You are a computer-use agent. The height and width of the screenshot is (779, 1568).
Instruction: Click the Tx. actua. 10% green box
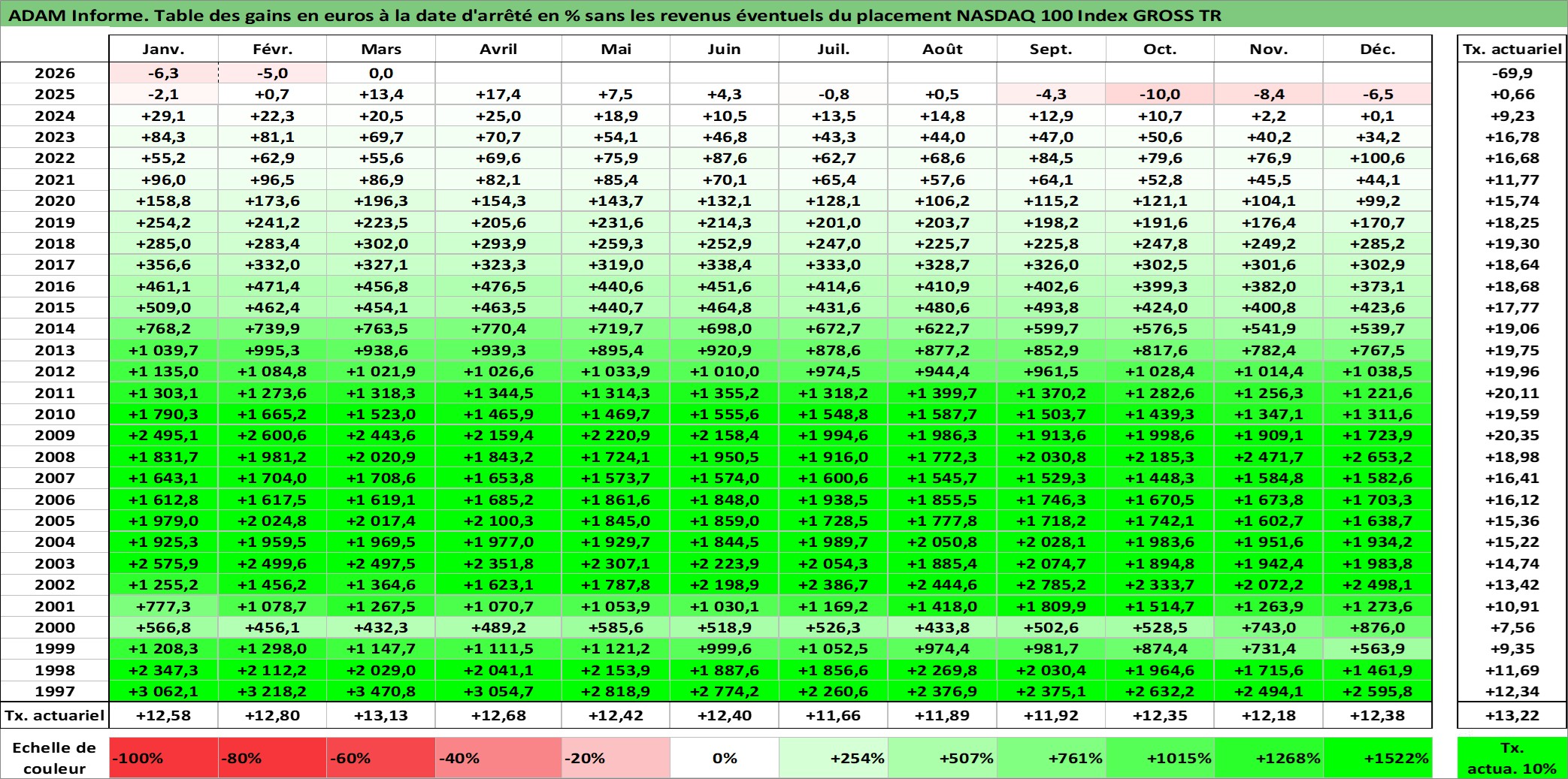coord(1512,758)
